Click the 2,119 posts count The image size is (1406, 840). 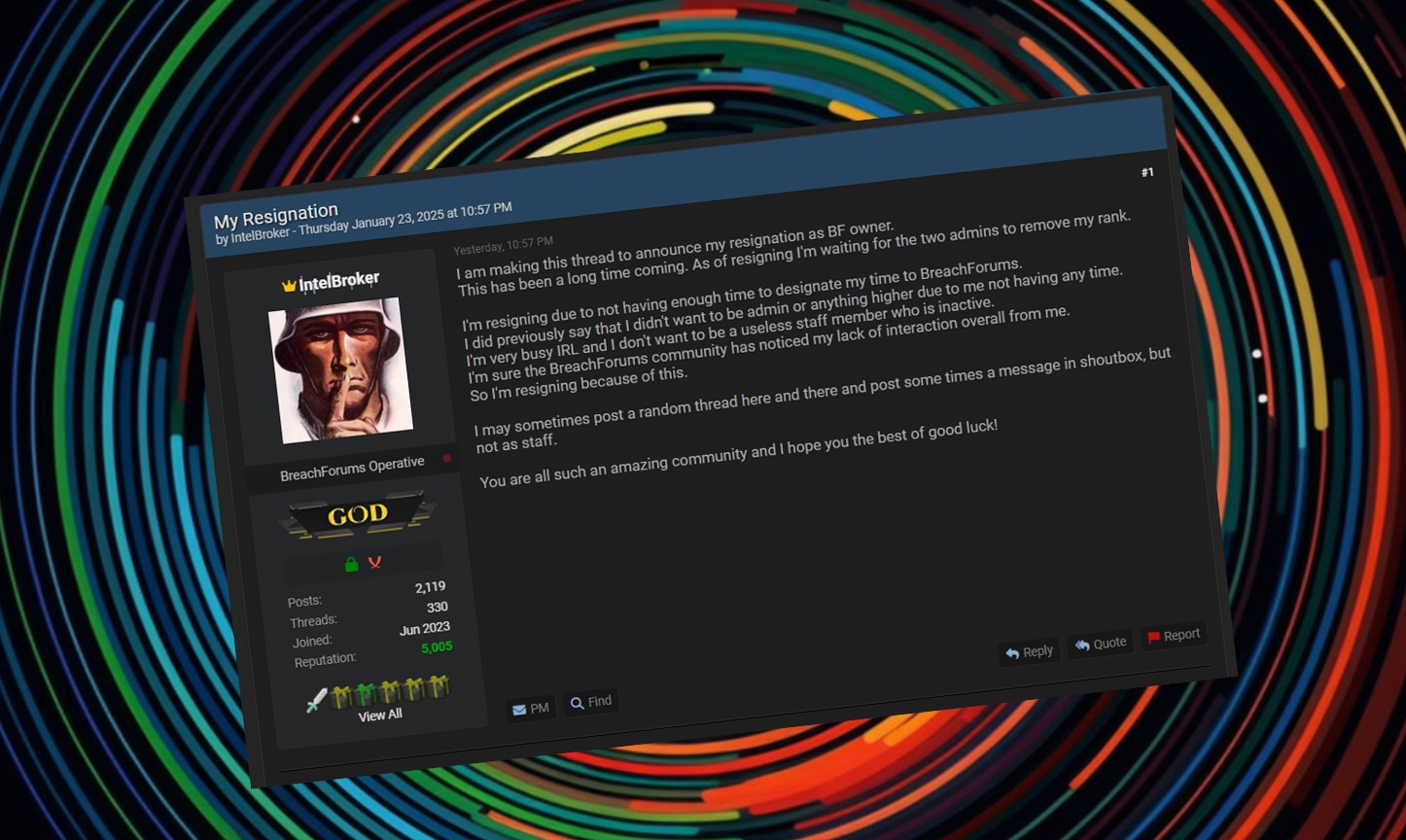(430, 587)
